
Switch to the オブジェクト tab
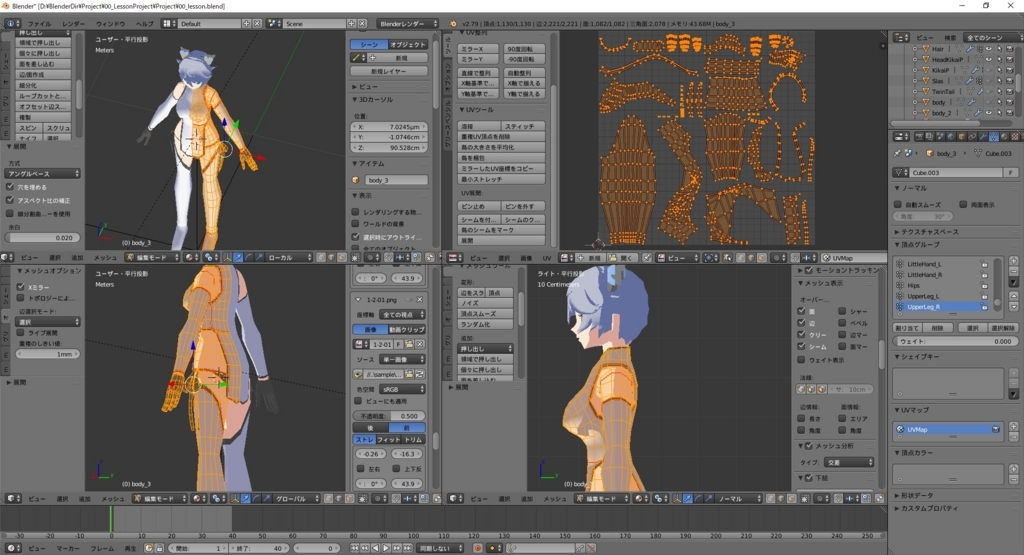(408, 44)
